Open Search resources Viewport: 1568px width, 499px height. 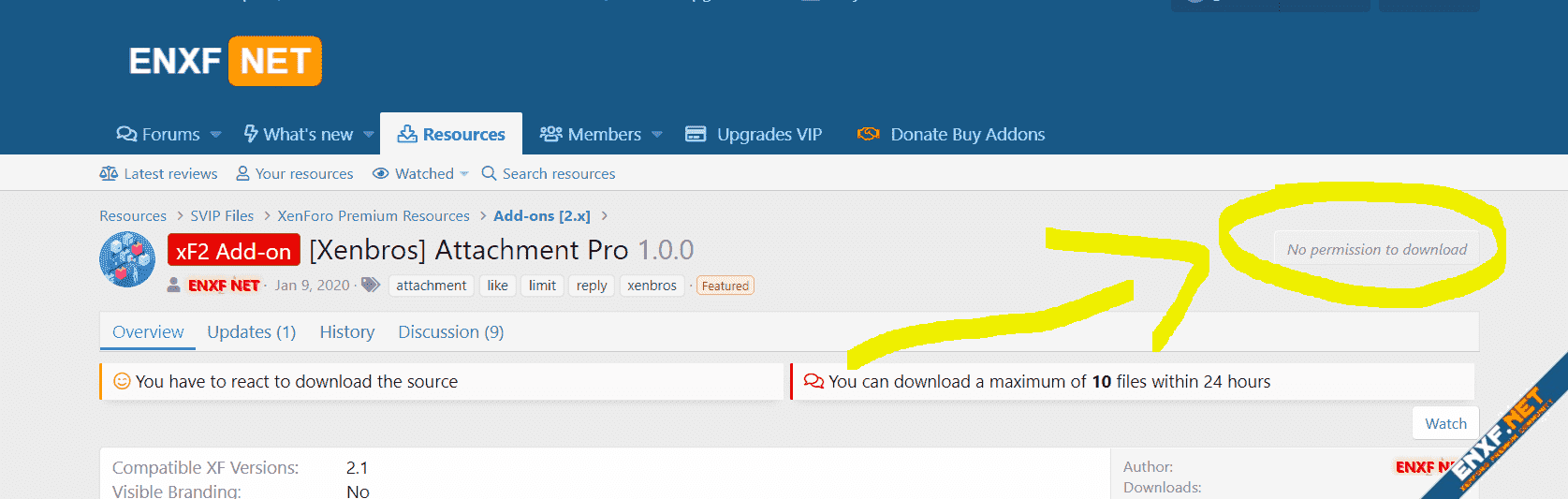coord(549,173)
